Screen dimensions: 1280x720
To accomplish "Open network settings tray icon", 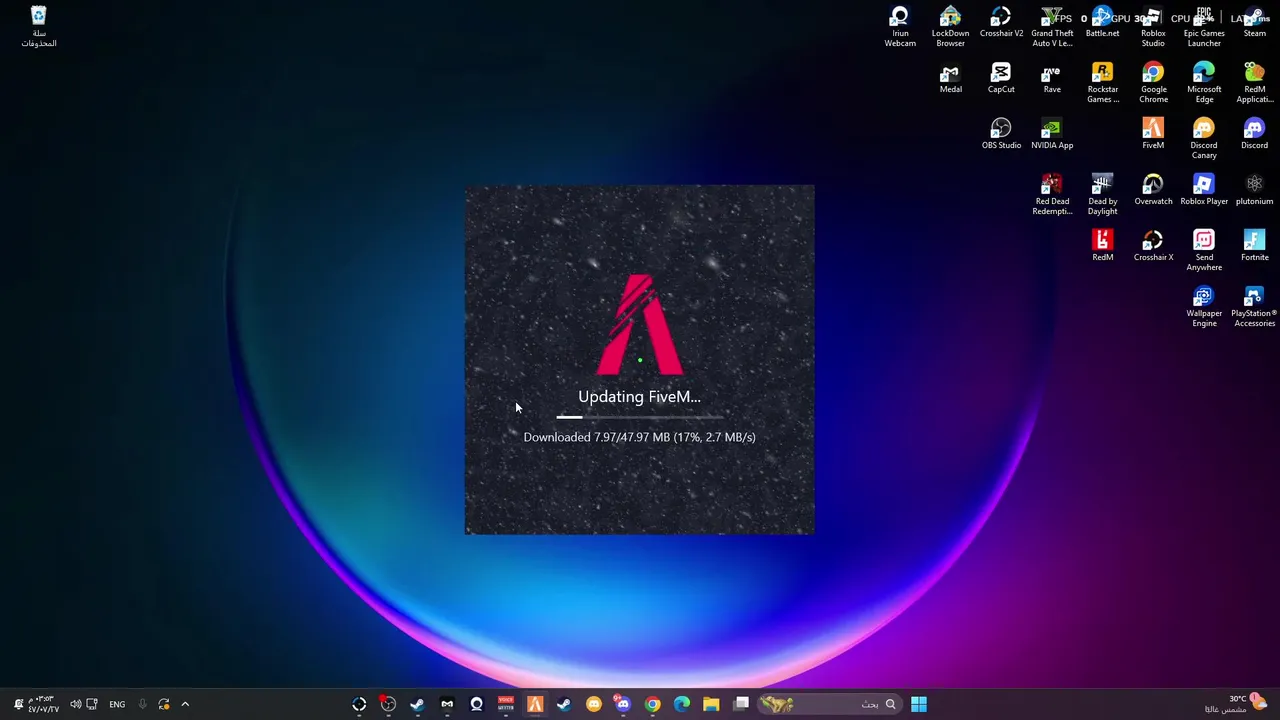I will [92, 704].
